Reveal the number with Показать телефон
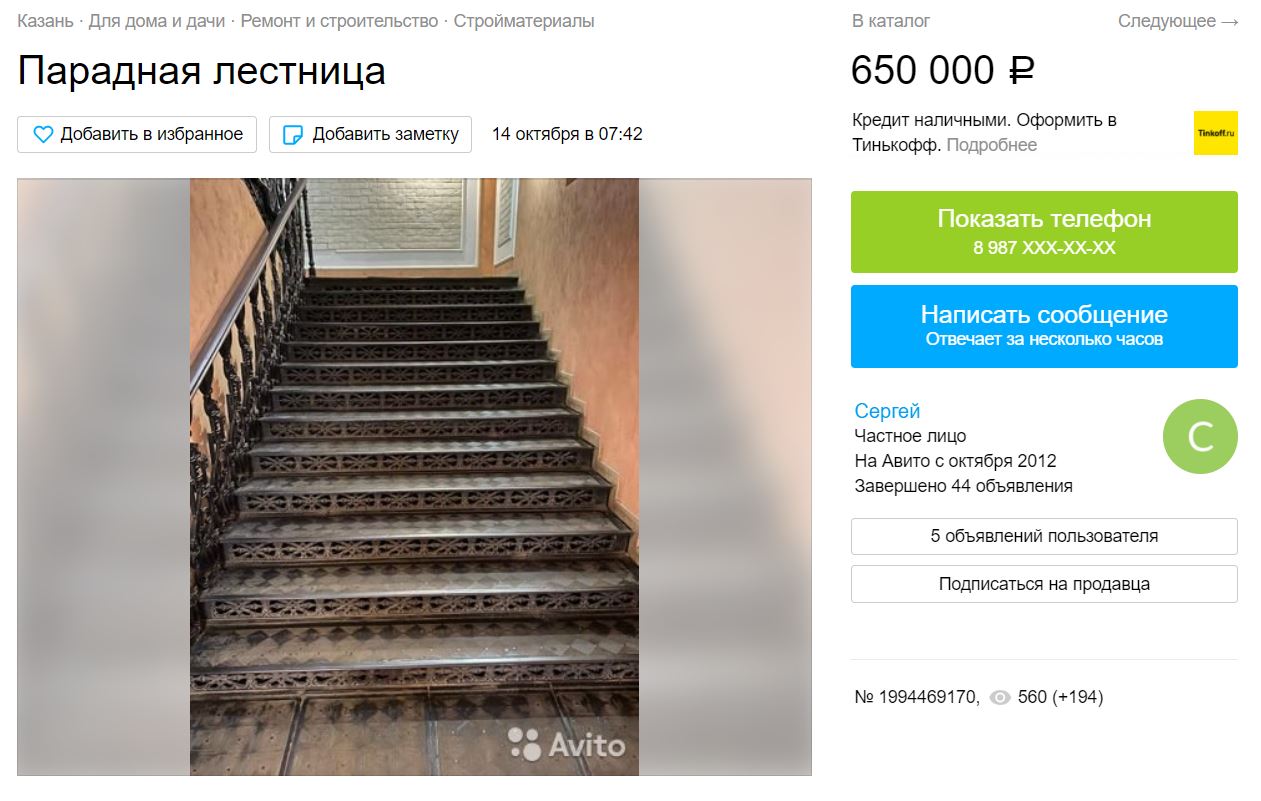 [x=1044, y=232]
